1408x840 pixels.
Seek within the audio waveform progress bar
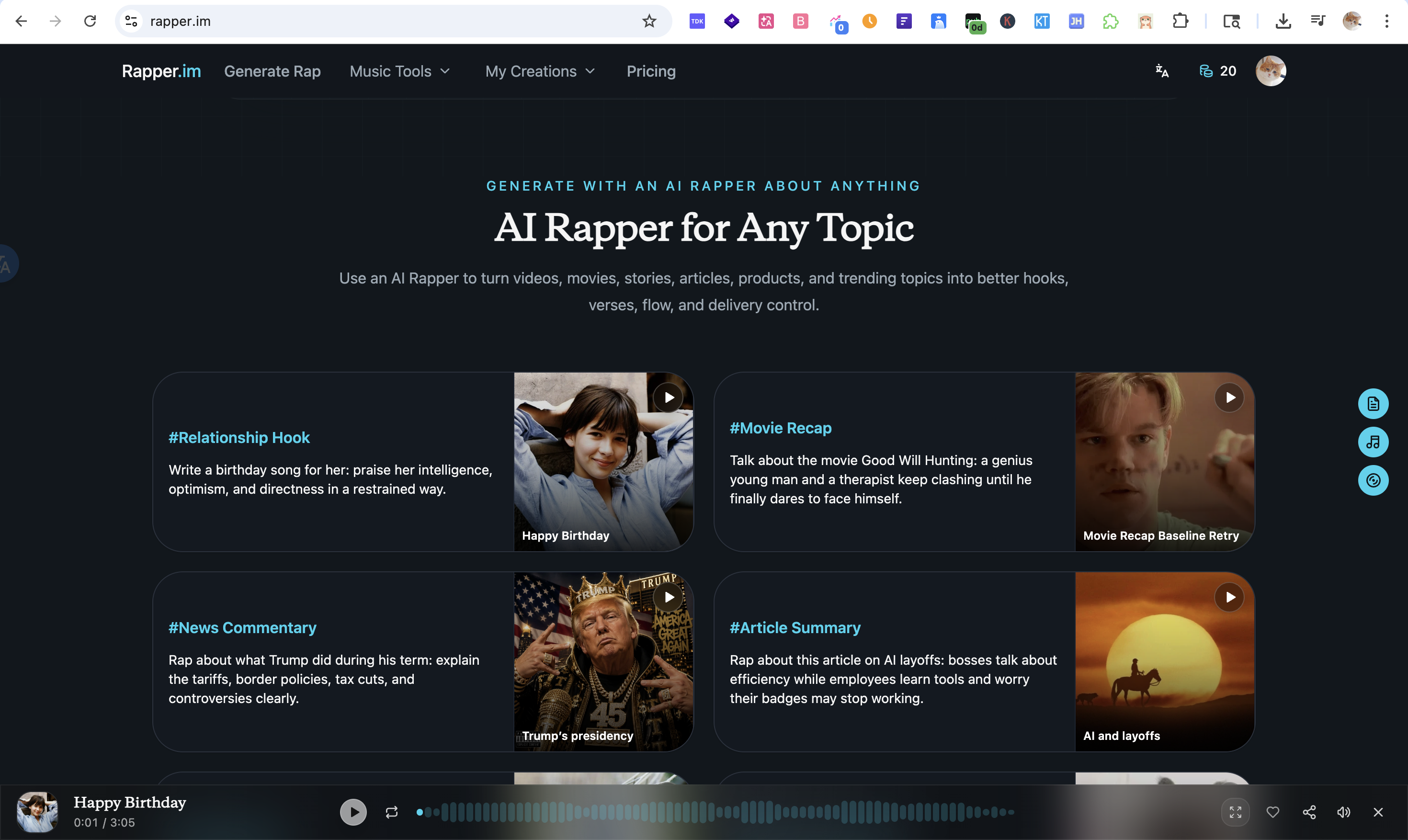715,812
